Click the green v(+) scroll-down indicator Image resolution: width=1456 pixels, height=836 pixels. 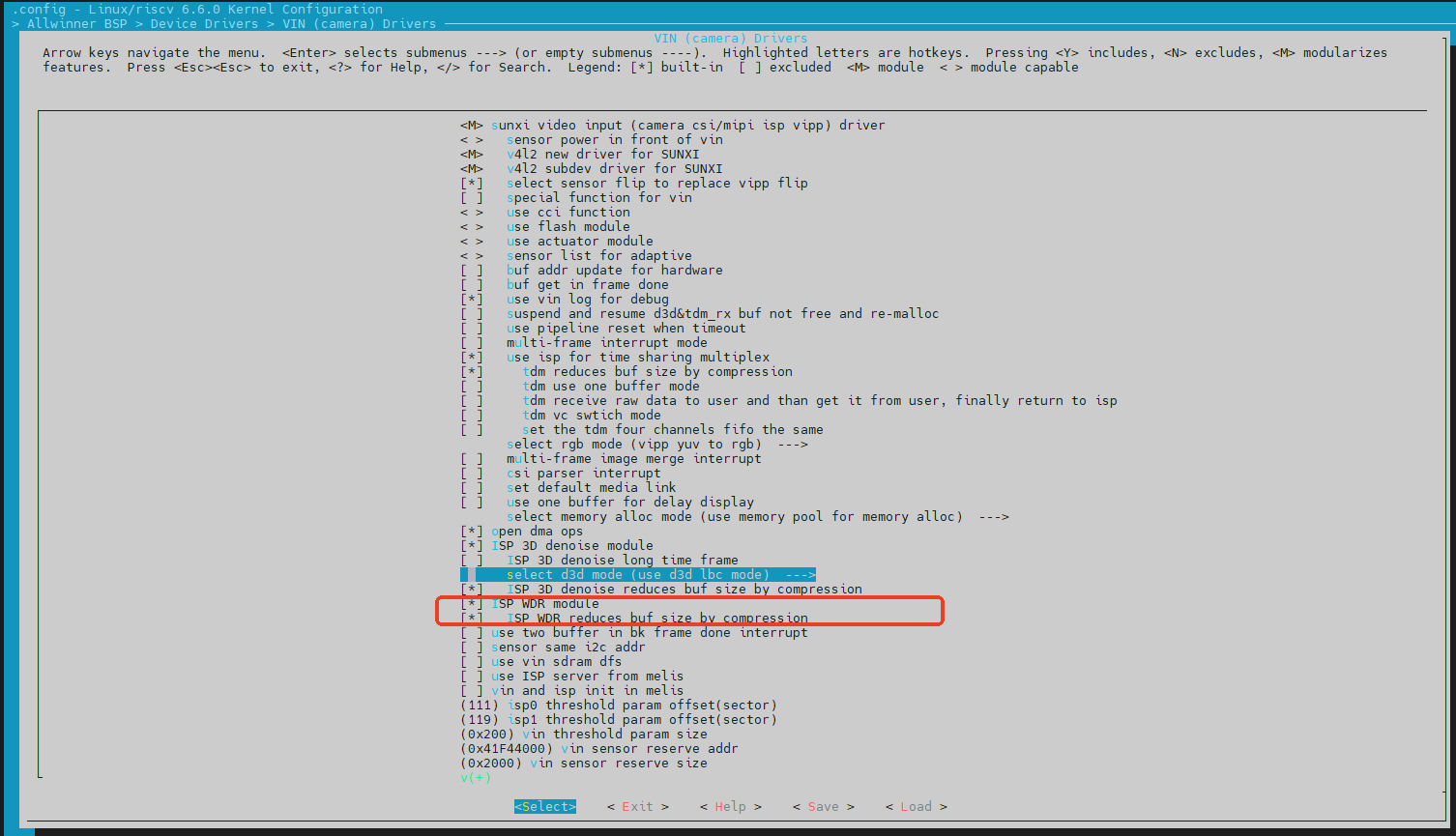475,777
